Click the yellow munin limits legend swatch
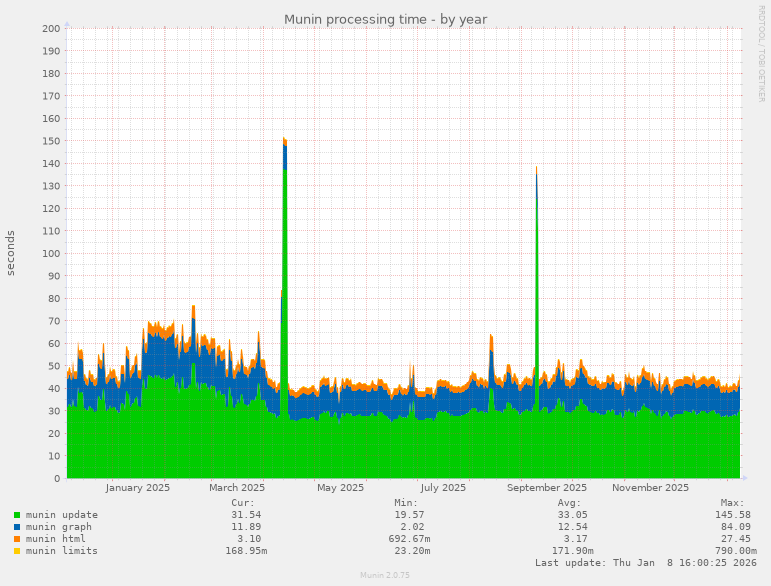 click(x=17, y=551)
